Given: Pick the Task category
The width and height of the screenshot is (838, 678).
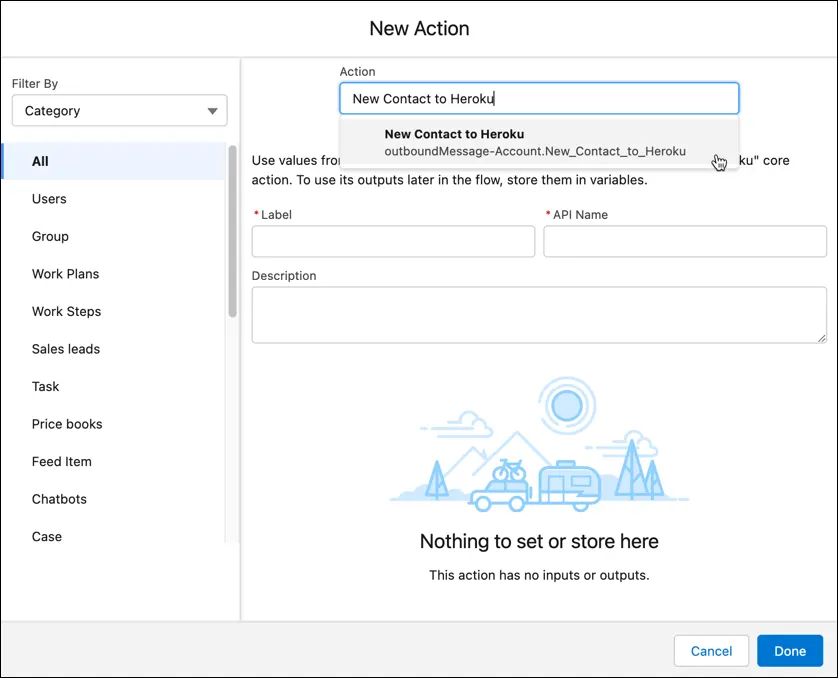Looking at the screenshot, I should click(114, 386).
